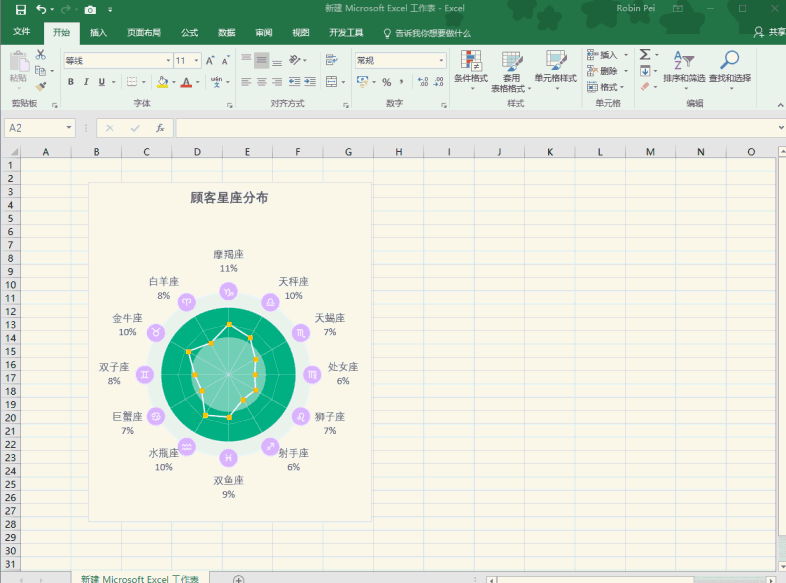Increase decimal places
Screen dimensions: 786x583
click(423, 82)
